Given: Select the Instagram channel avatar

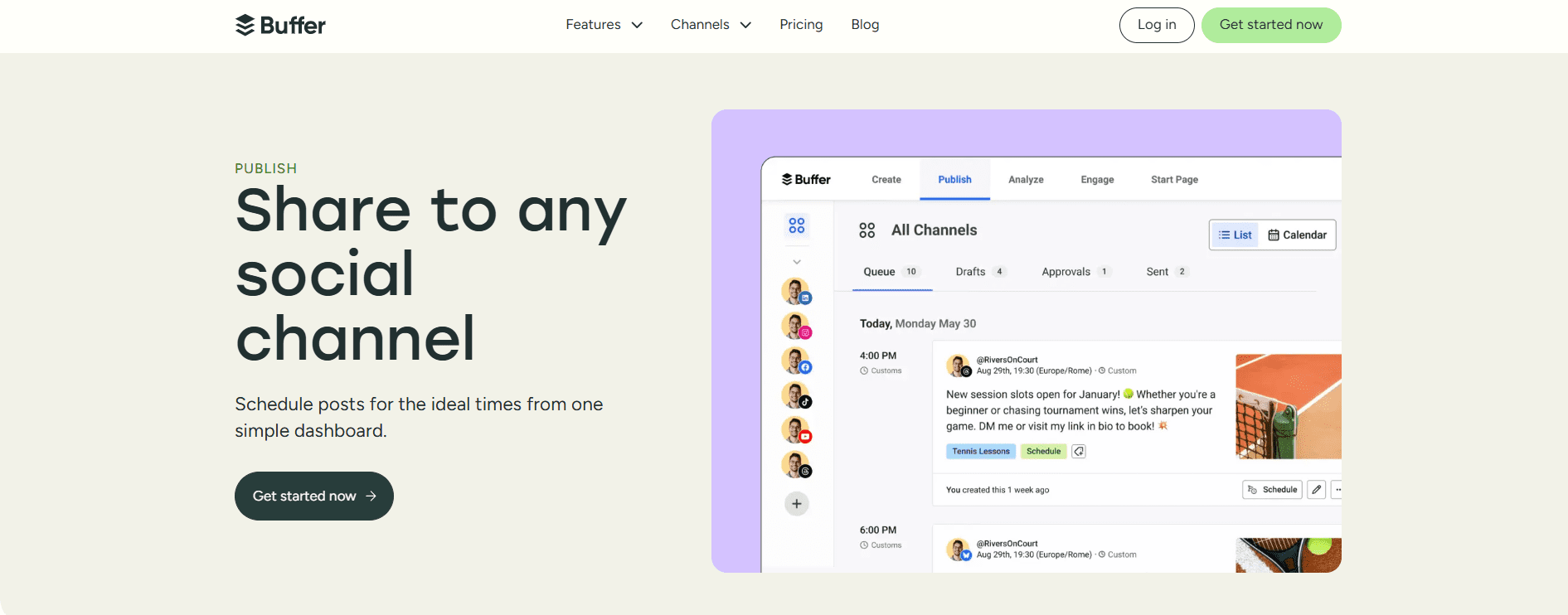Looking at the screenshot, I should click(x=797, y=327).
